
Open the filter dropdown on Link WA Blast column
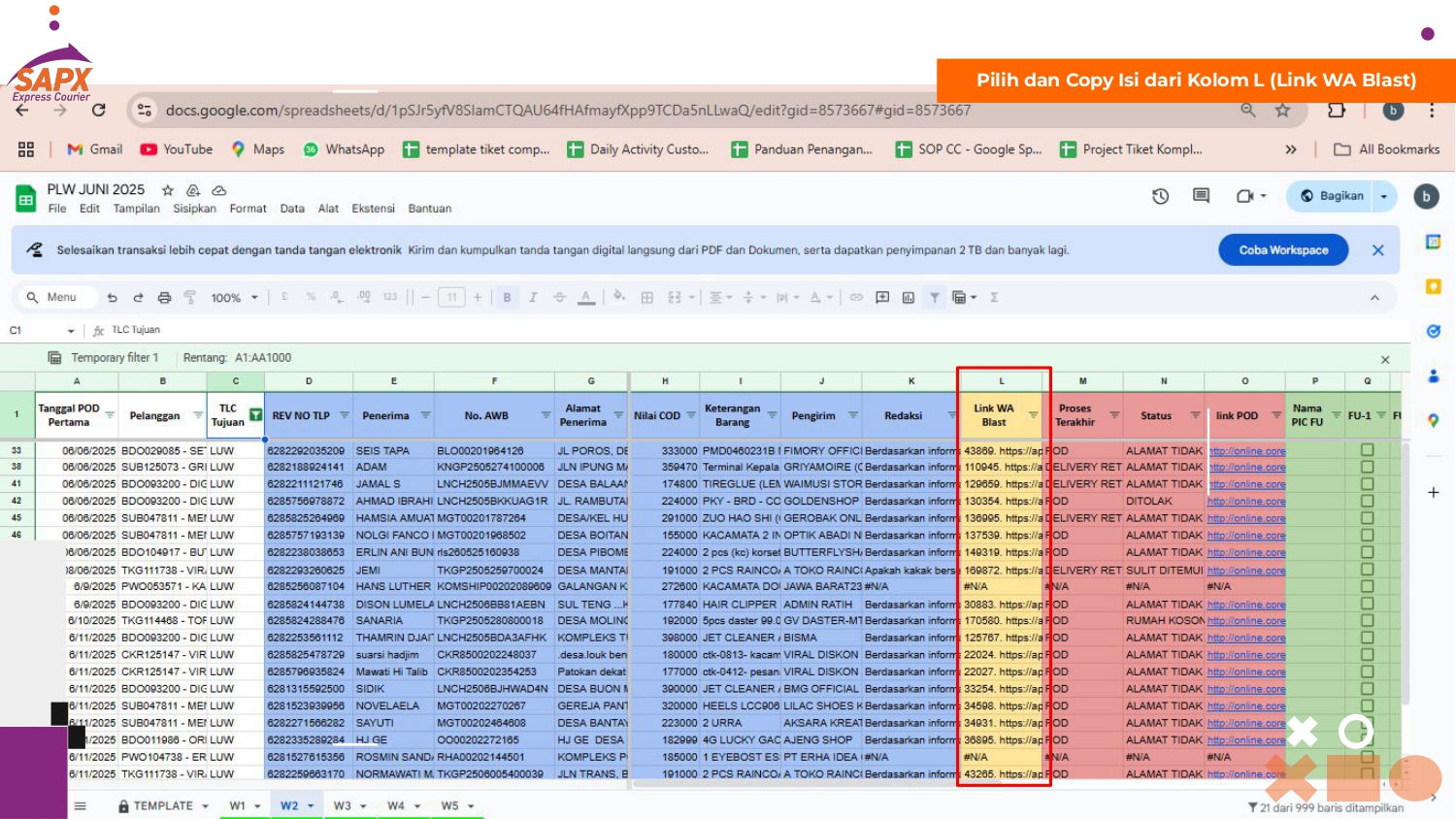pyautogui.click(x=1034, y=415)
